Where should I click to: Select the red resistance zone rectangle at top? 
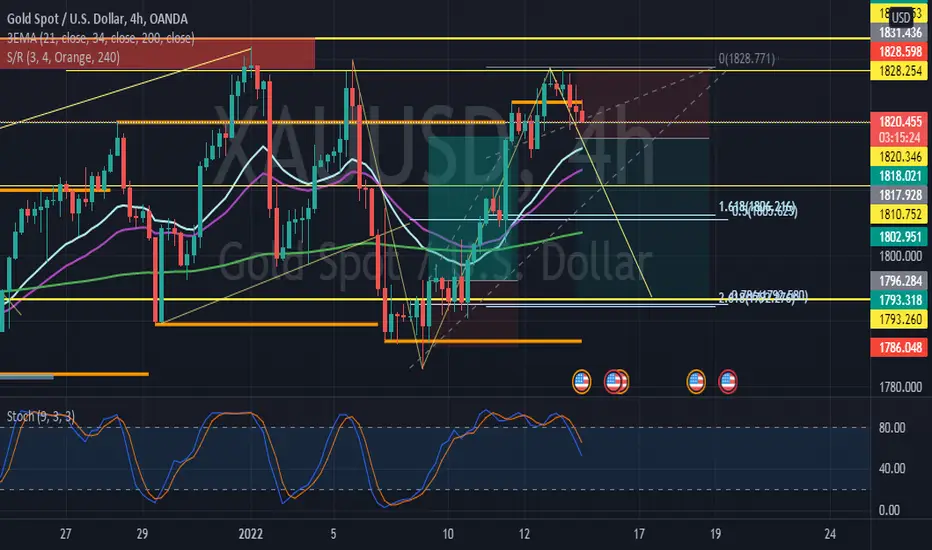pos(158,54)
